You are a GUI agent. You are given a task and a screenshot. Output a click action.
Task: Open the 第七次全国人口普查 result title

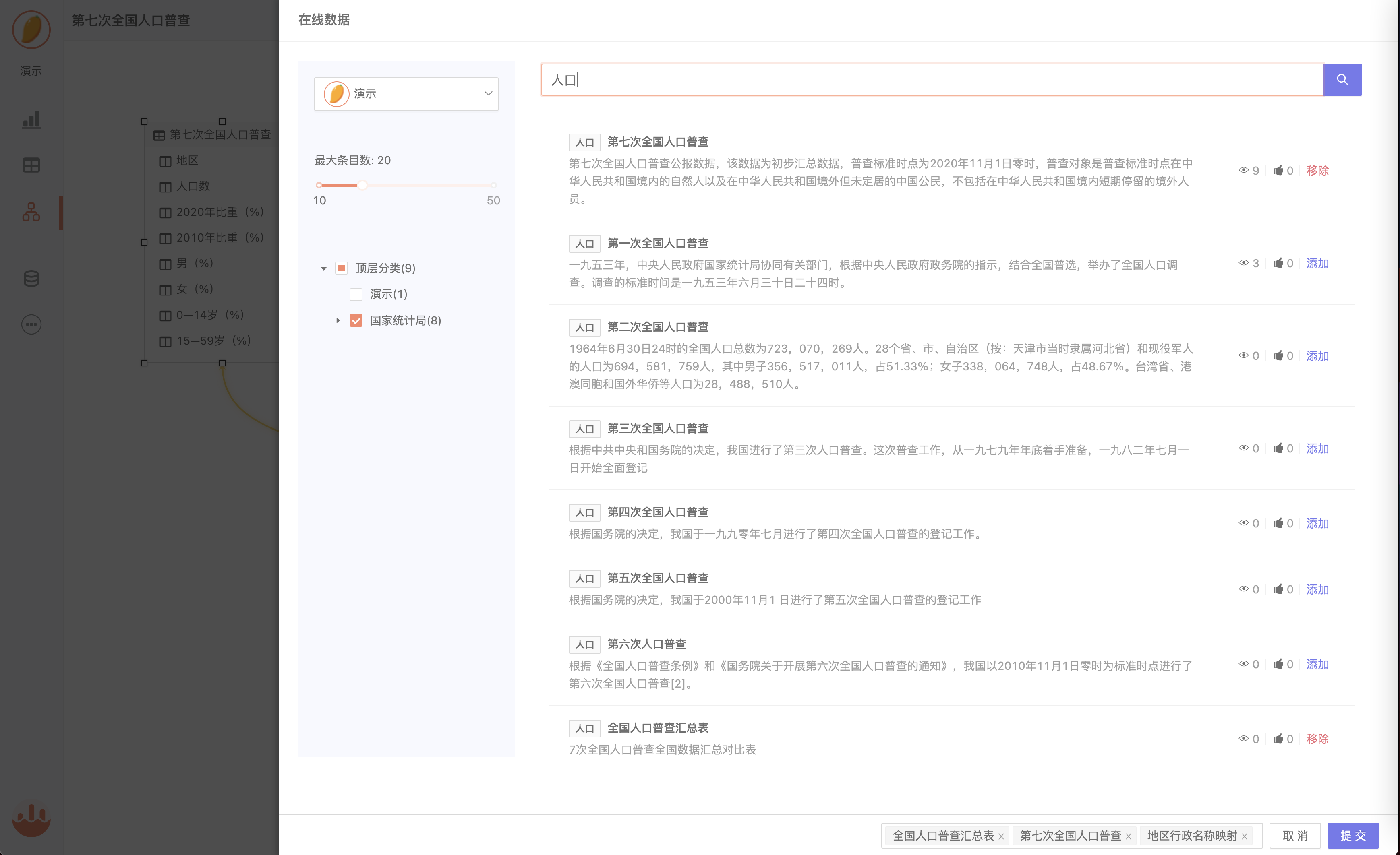(x=658, y=141)
